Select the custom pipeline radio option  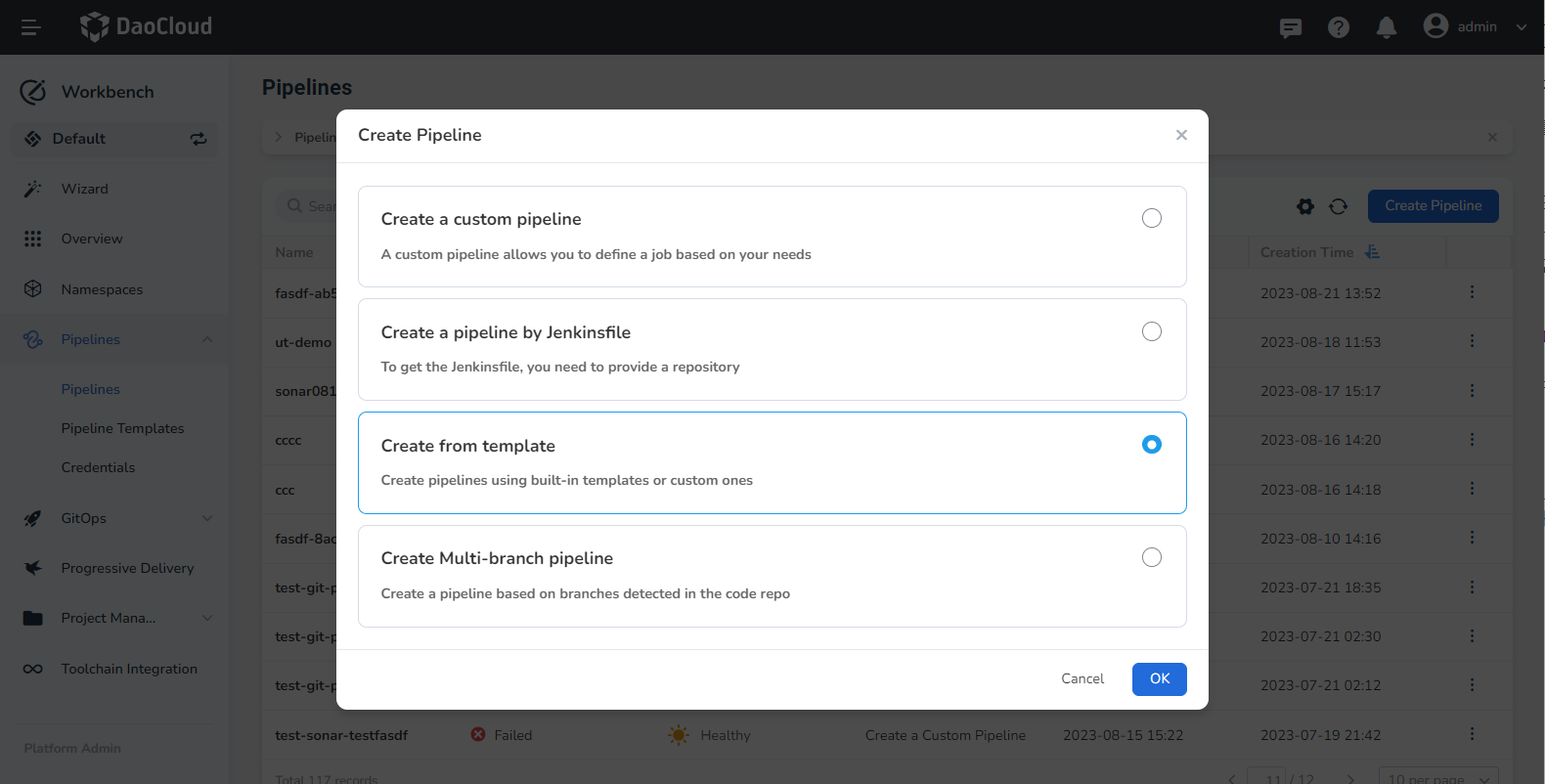(x=1152, y=218)
